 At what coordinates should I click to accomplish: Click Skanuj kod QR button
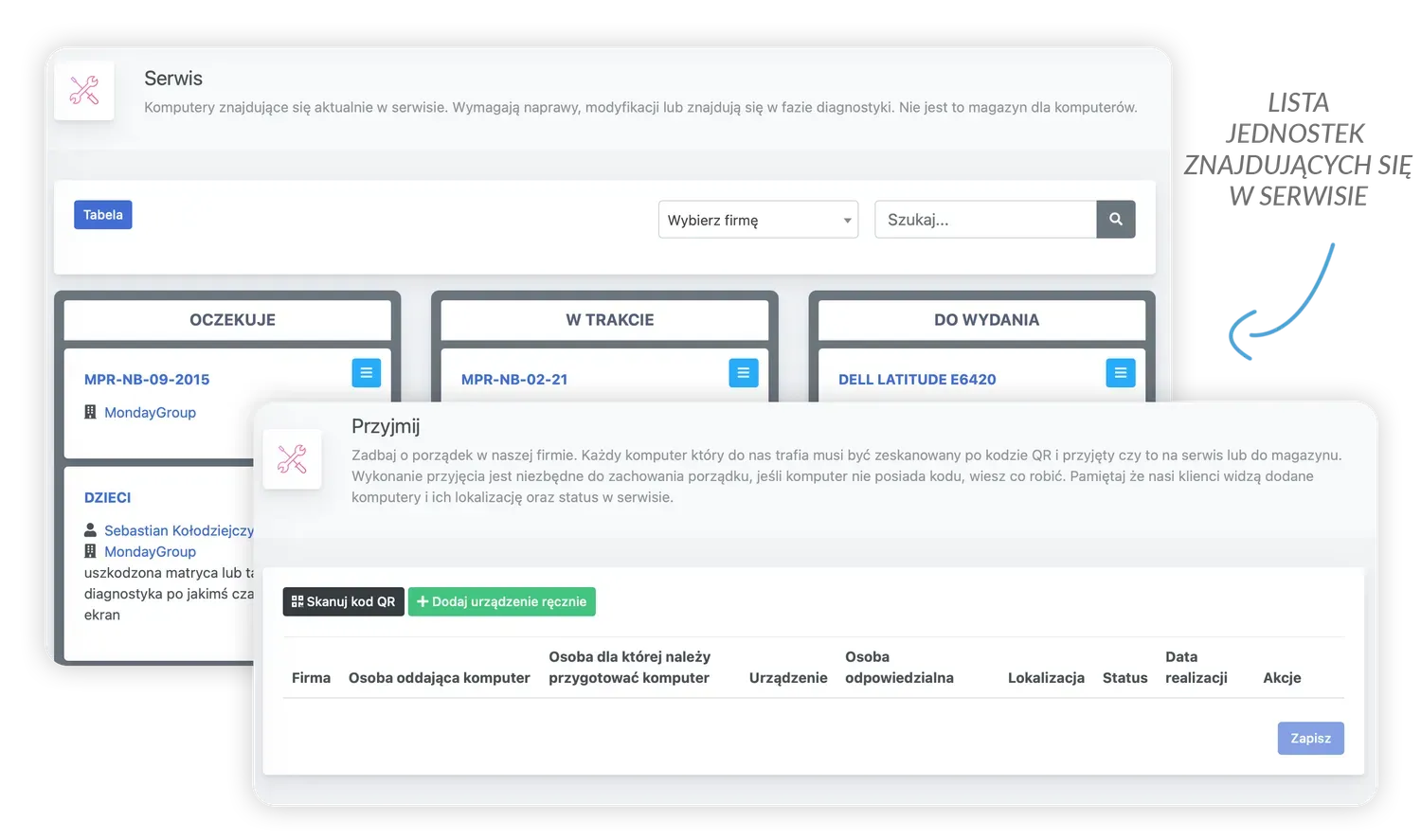pos(344,601)
